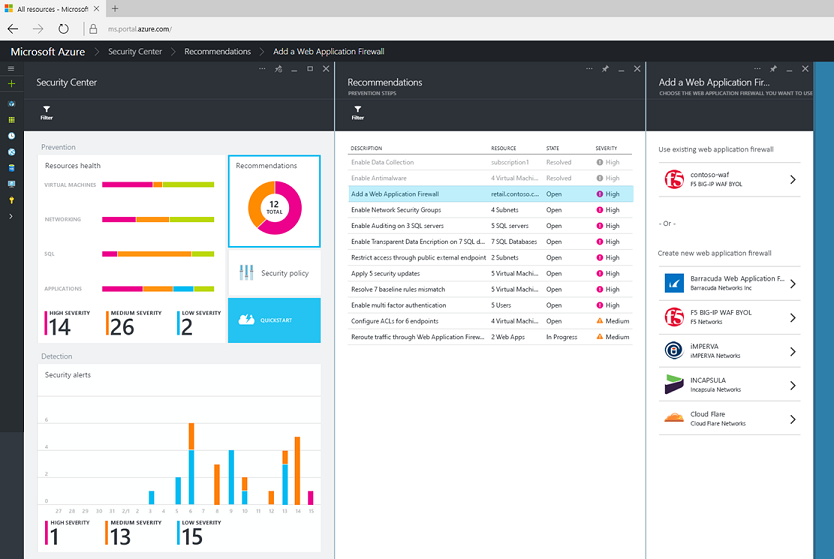Click the Cloud Flare logo icon
834x559 pixels.
pos(674,418)
